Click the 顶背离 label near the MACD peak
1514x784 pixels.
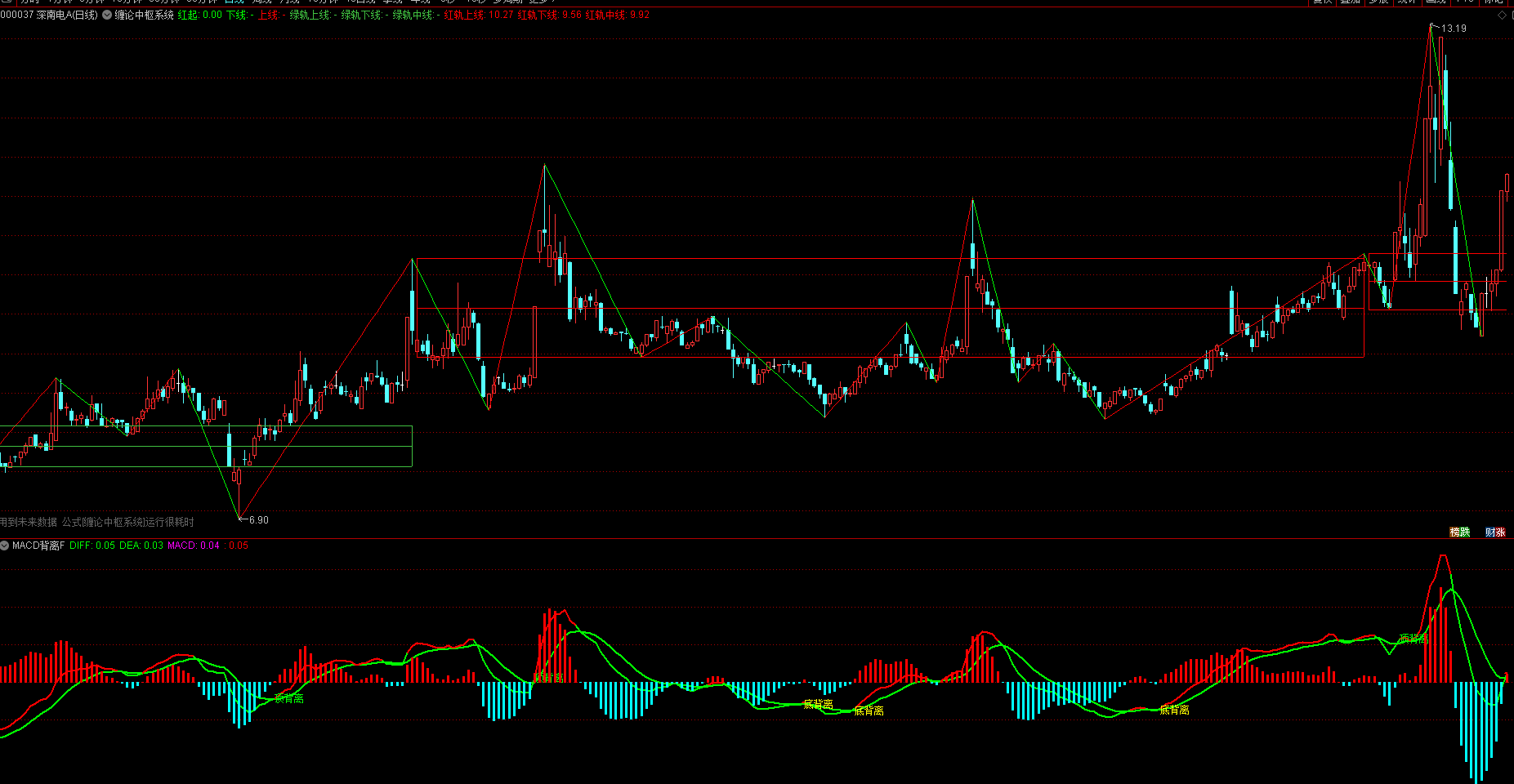pos(1413,639)
